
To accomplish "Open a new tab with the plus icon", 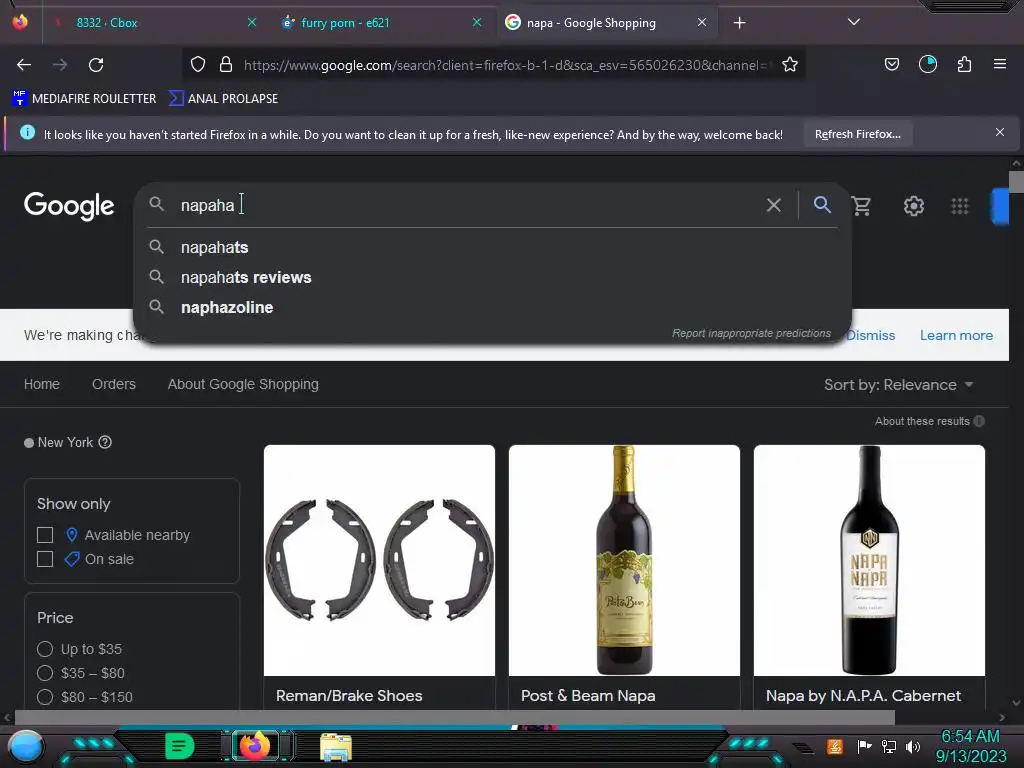I will (739, 23).
